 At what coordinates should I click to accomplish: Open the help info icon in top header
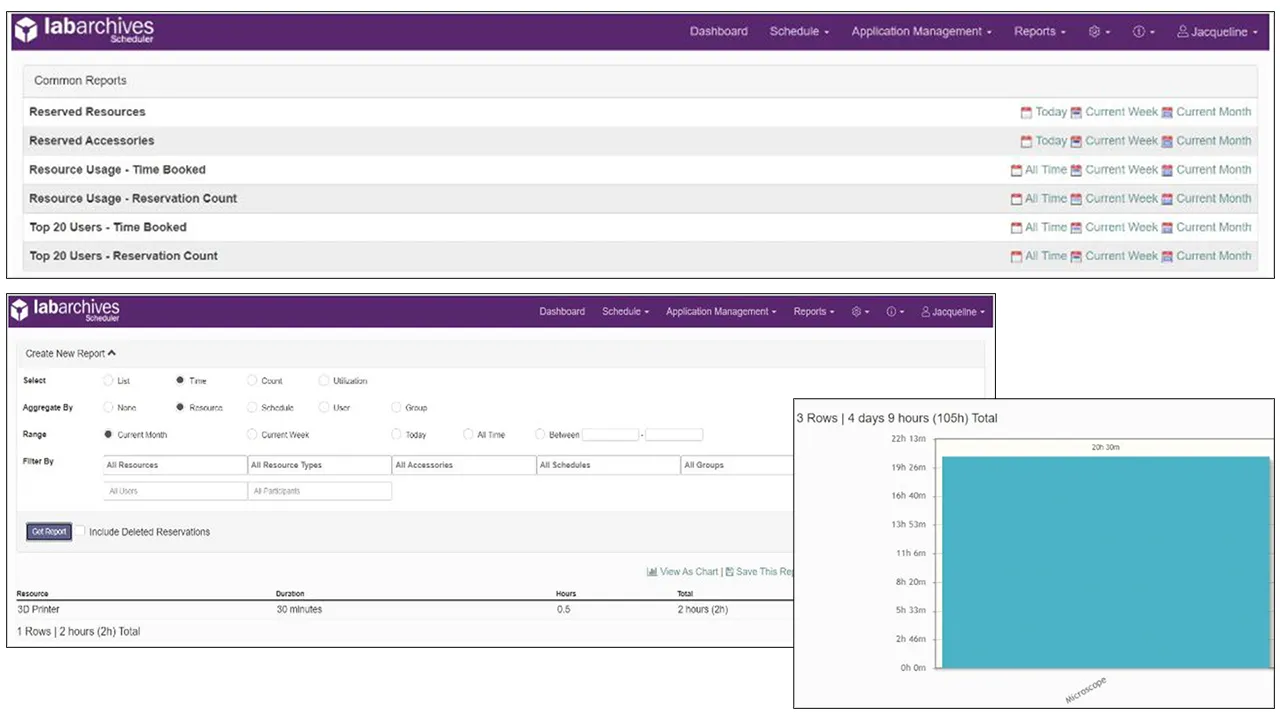tap(1142, 32)
